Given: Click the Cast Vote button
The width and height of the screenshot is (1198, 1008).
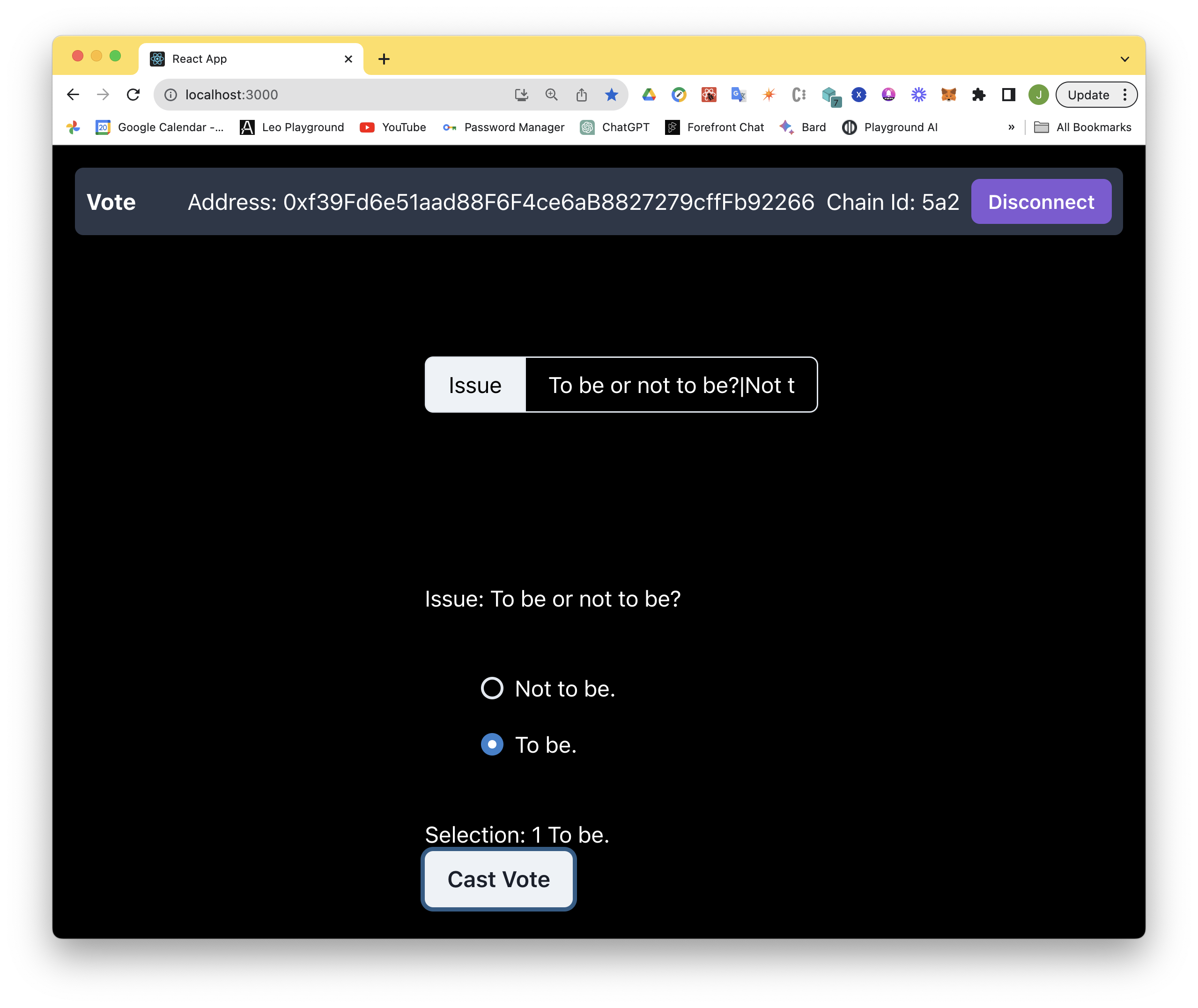Looking at the screenshot, I should [x=499, y=879].
